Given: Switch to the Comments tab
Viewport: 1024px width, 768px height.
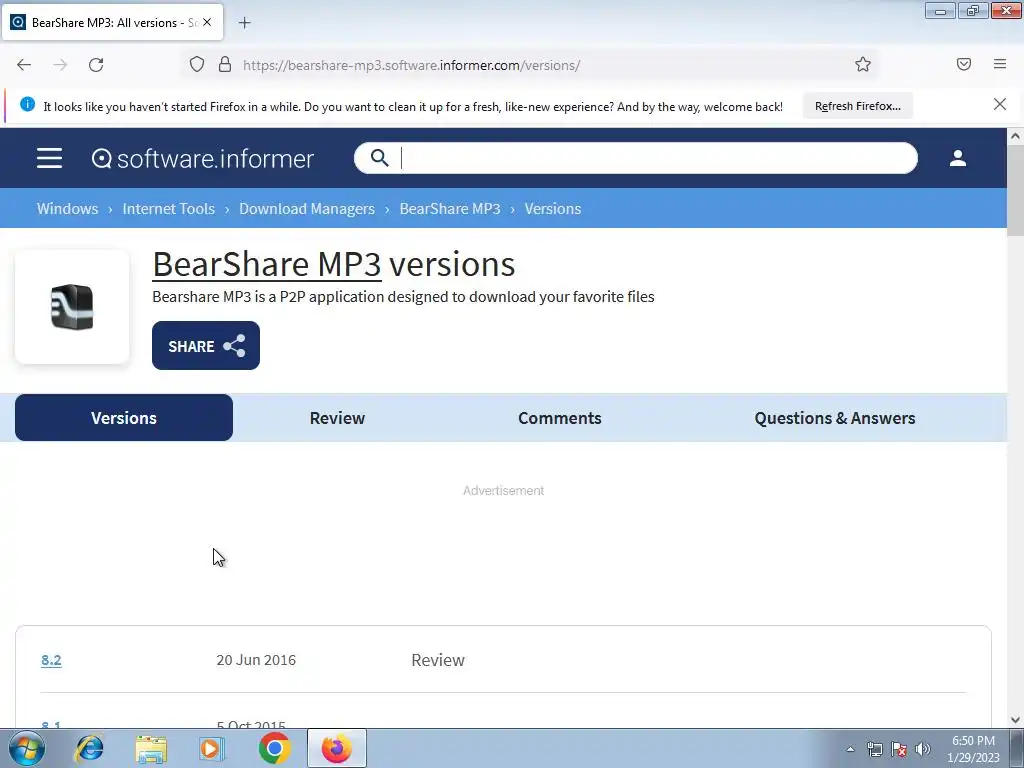Looking at the screenshot, I should pos(560,418).
